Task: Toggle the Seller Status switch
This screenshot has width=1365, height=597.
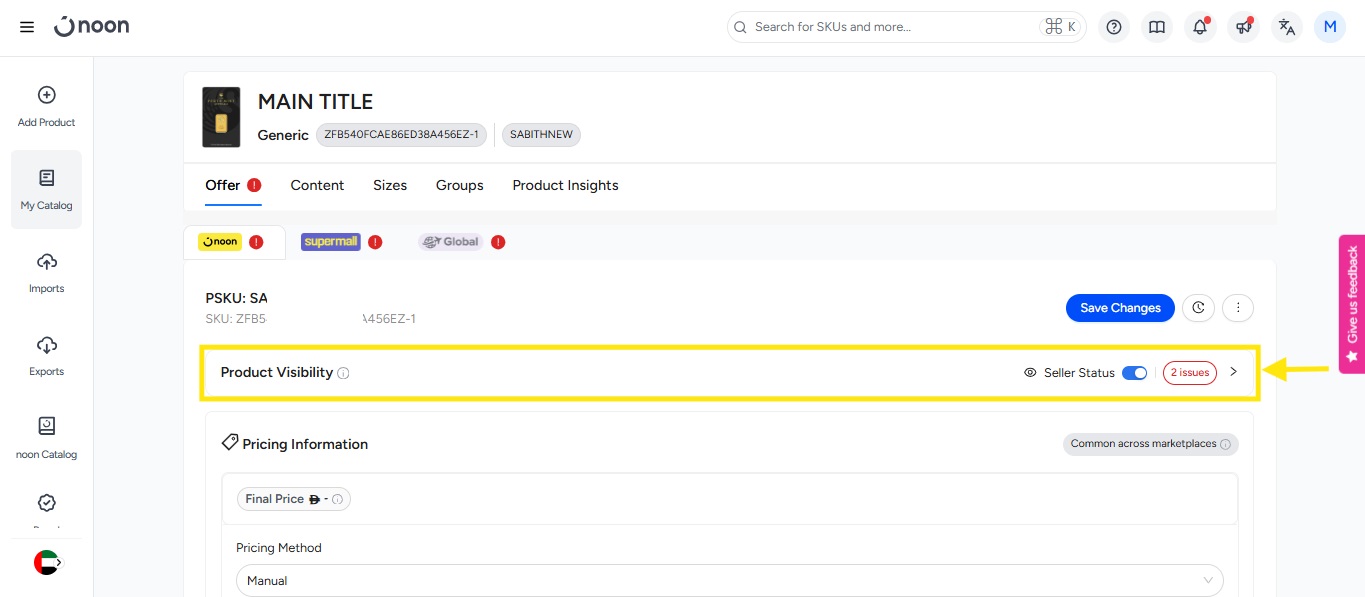Action: coord(1134,373)
